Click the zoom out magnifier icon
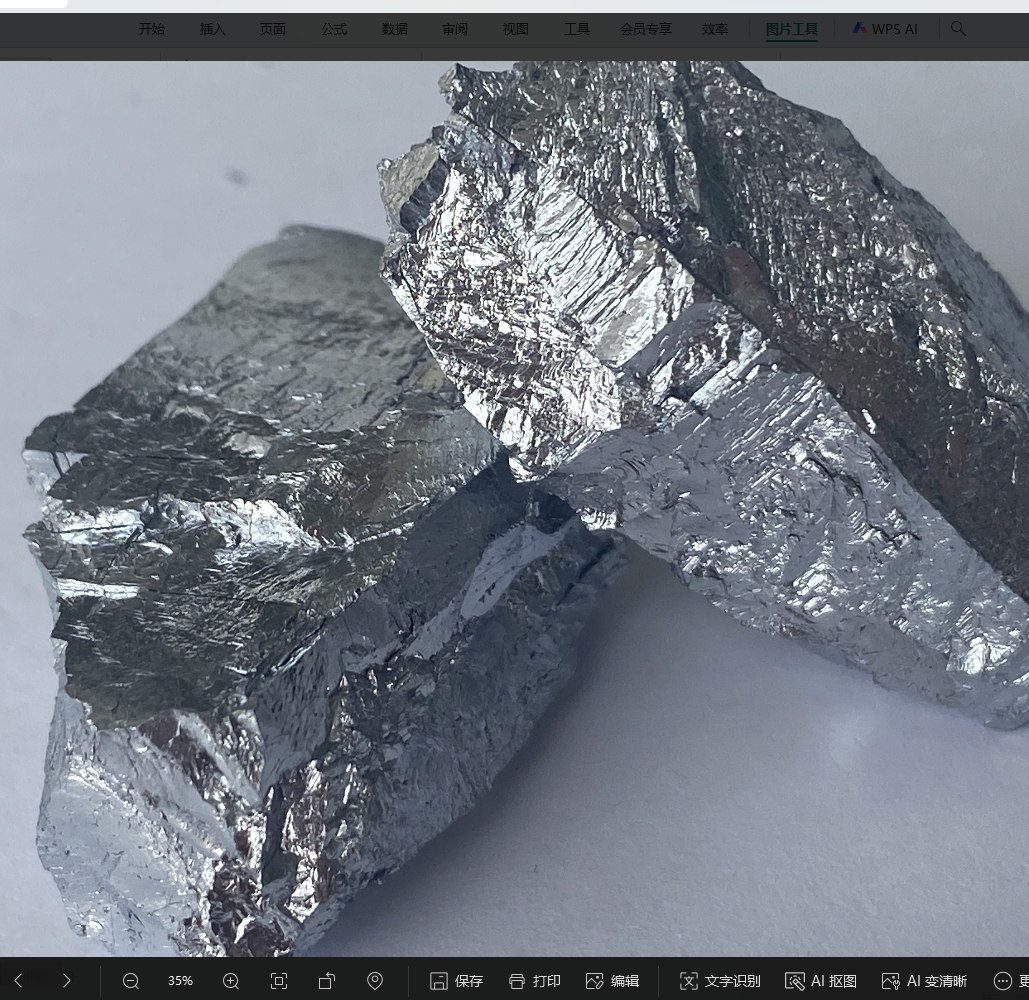Screen dimensions: 1029x1000 point(131,981)
